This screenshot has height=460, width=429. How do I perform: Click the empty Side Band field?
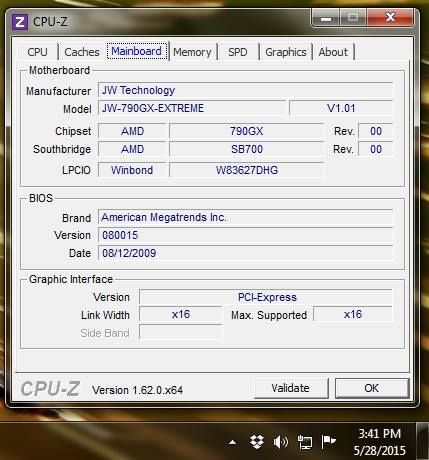pyautogui.click(x=180, y=332)
